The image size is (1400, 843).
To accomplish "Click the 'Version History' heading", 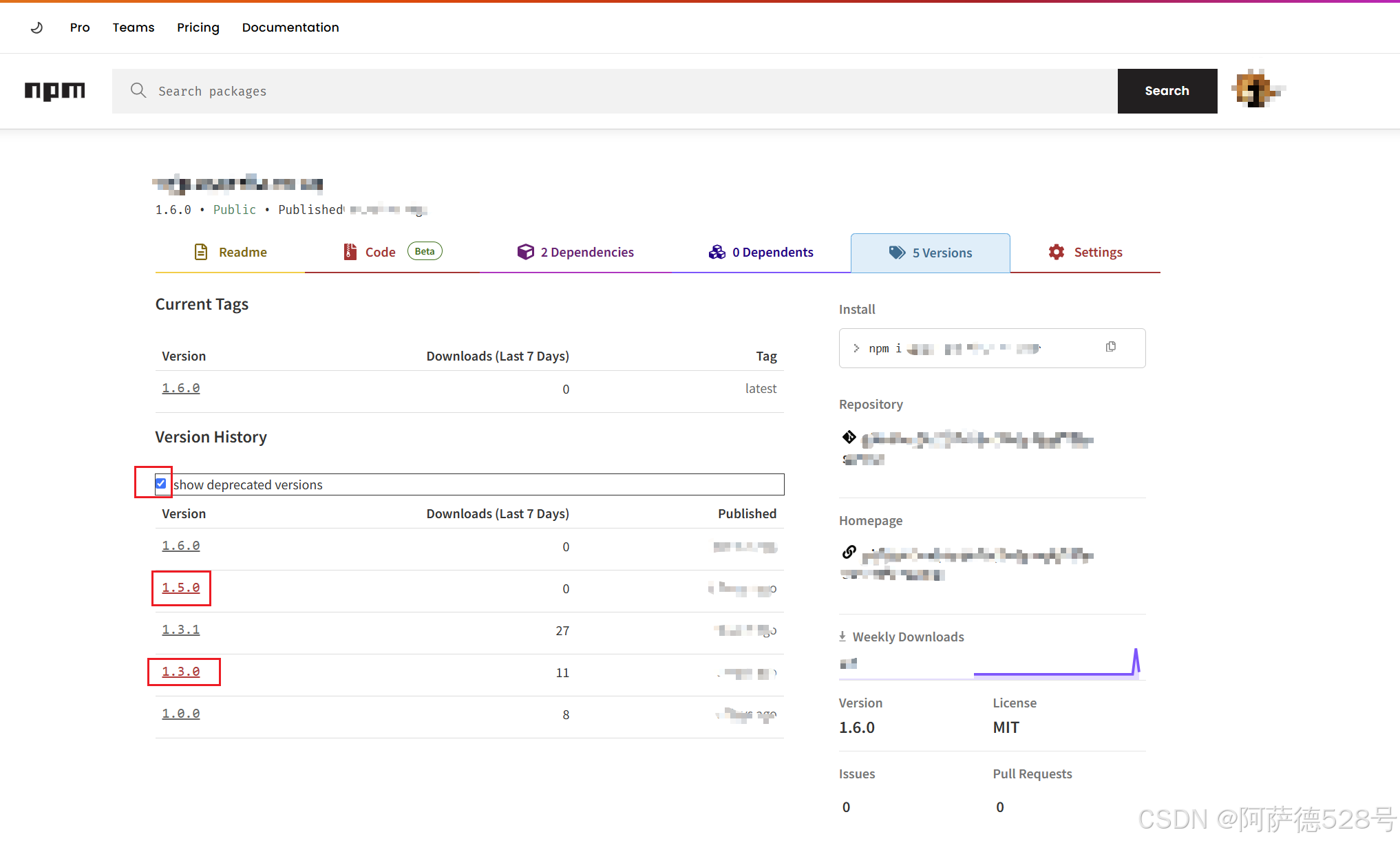I will [211, 437].
